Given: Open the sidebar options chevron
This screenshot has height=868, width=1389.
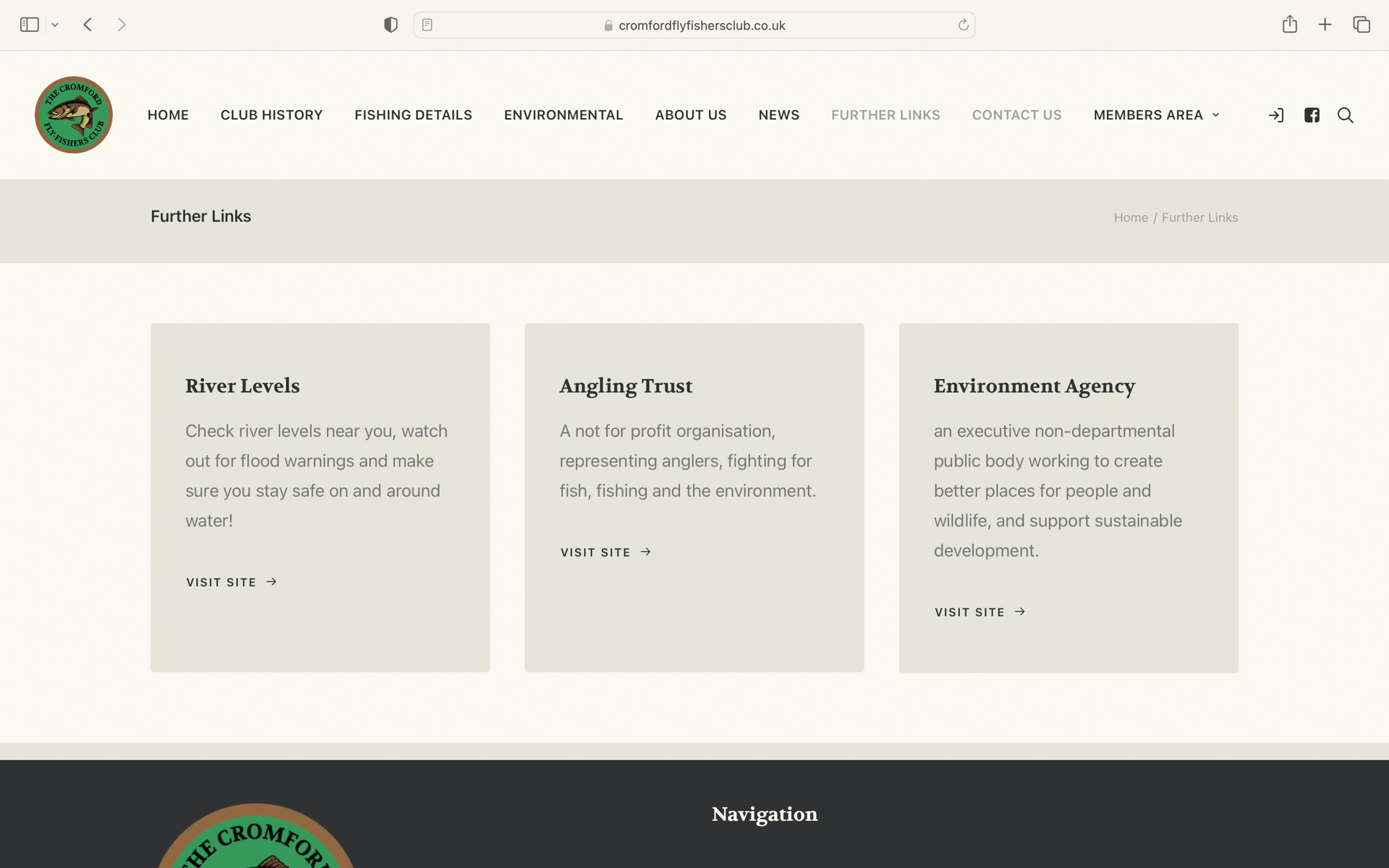Looking at the screenshot, I should (x=55, y=25).
